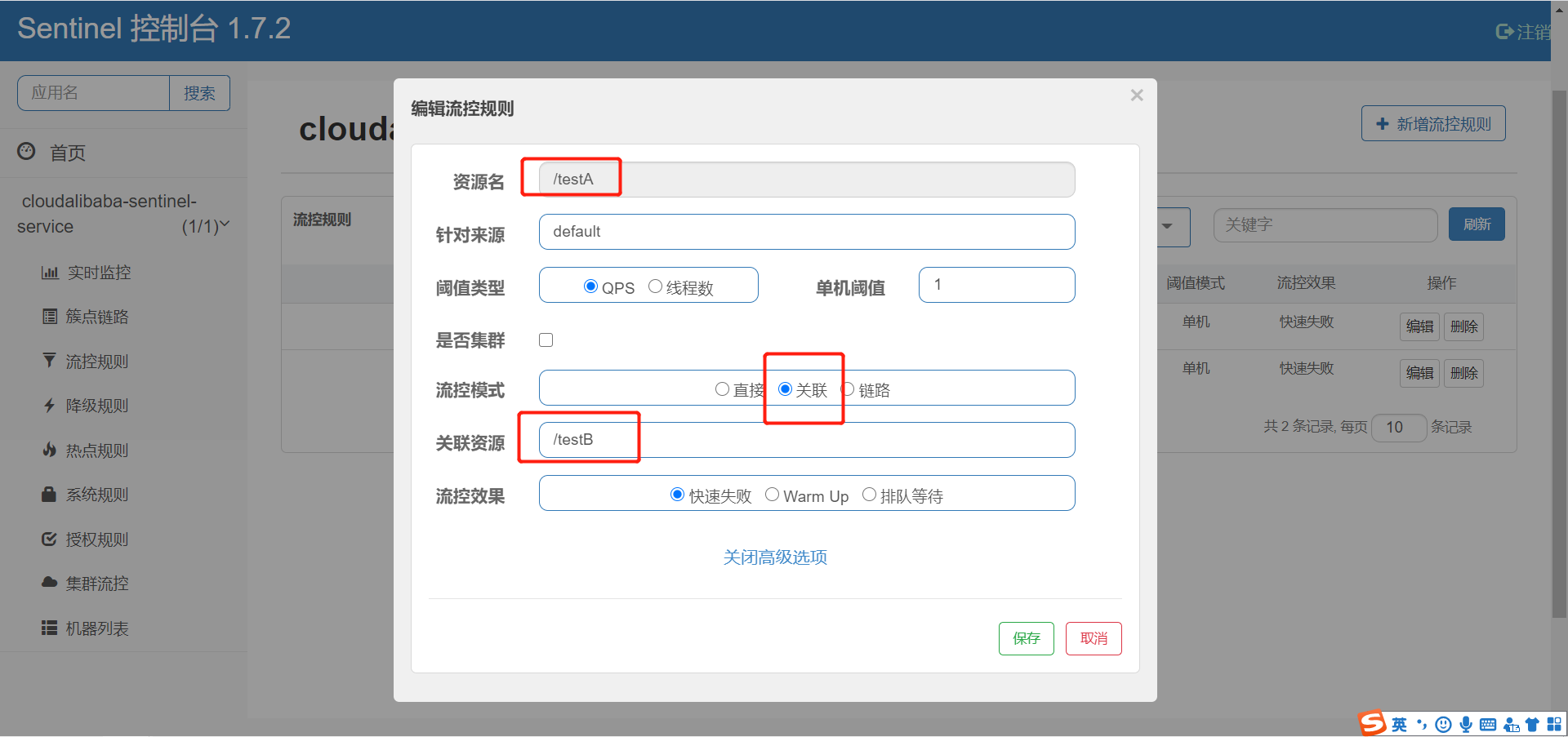The height and width of the screenshot is (737, 1568).
Task: Toggle the punctuation mode icon in IME bar
Action: pos(1422,725)
